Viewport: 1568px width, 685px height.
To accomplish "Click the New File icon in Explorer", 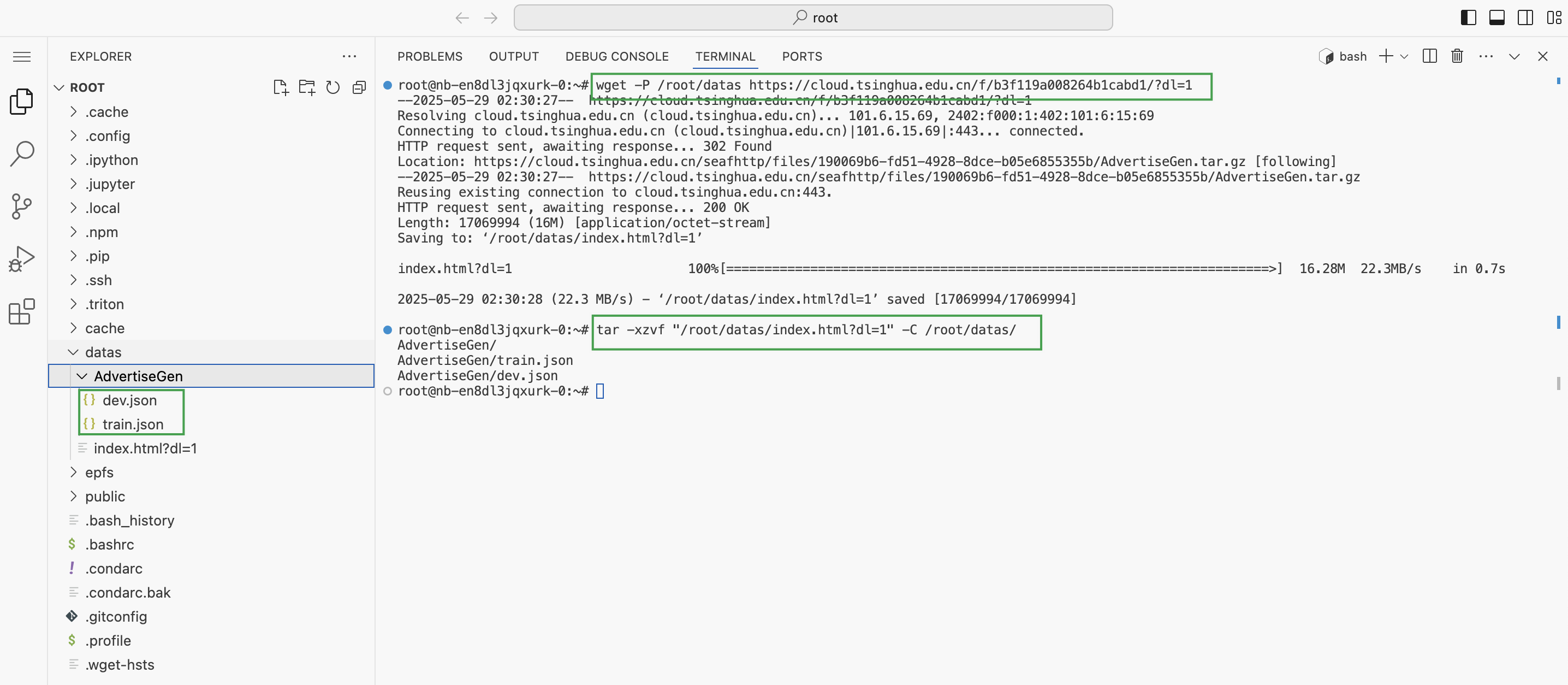I will (x=281, y=88).
